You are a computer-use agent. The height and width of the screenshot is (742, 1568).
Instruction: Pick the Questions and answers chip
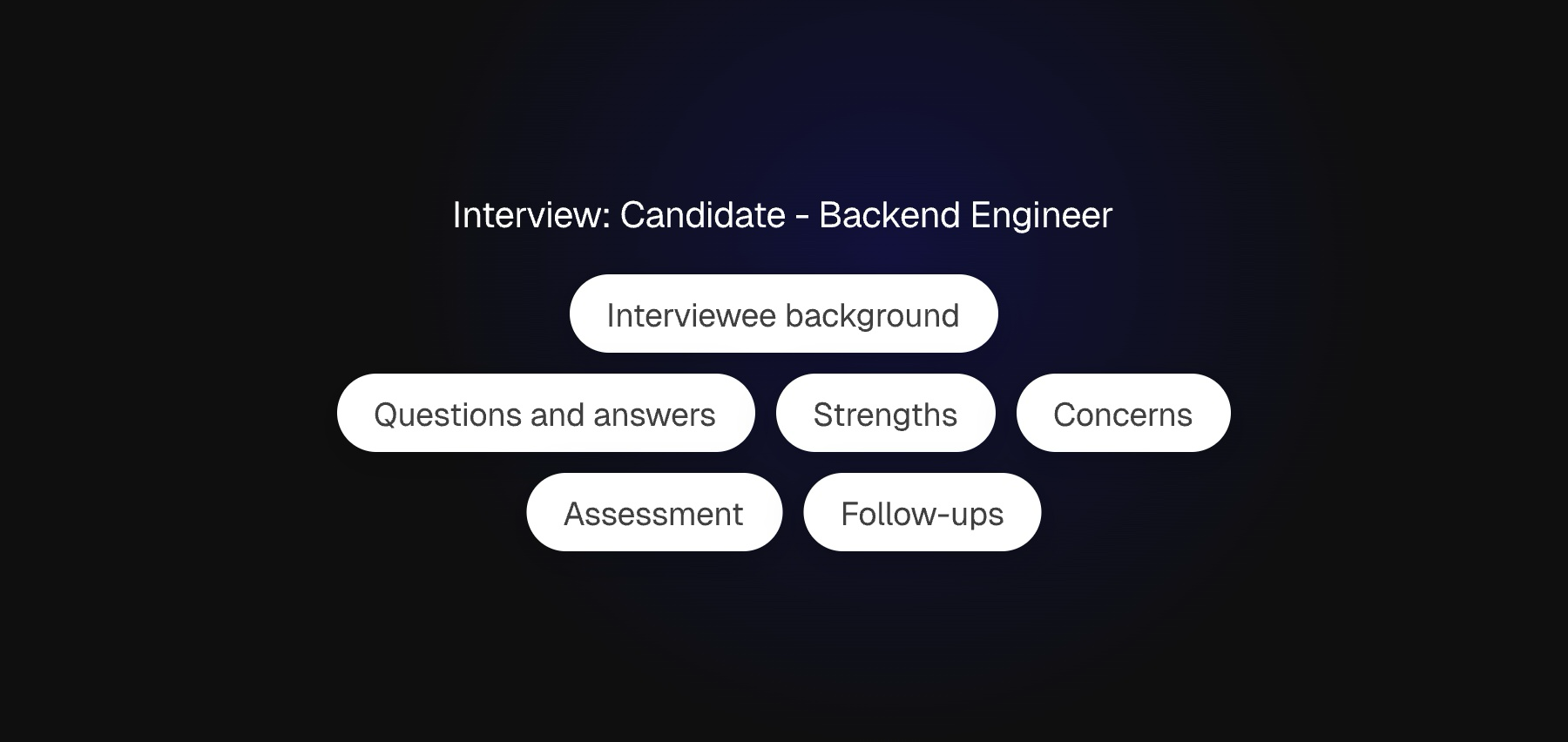(545, 413)
